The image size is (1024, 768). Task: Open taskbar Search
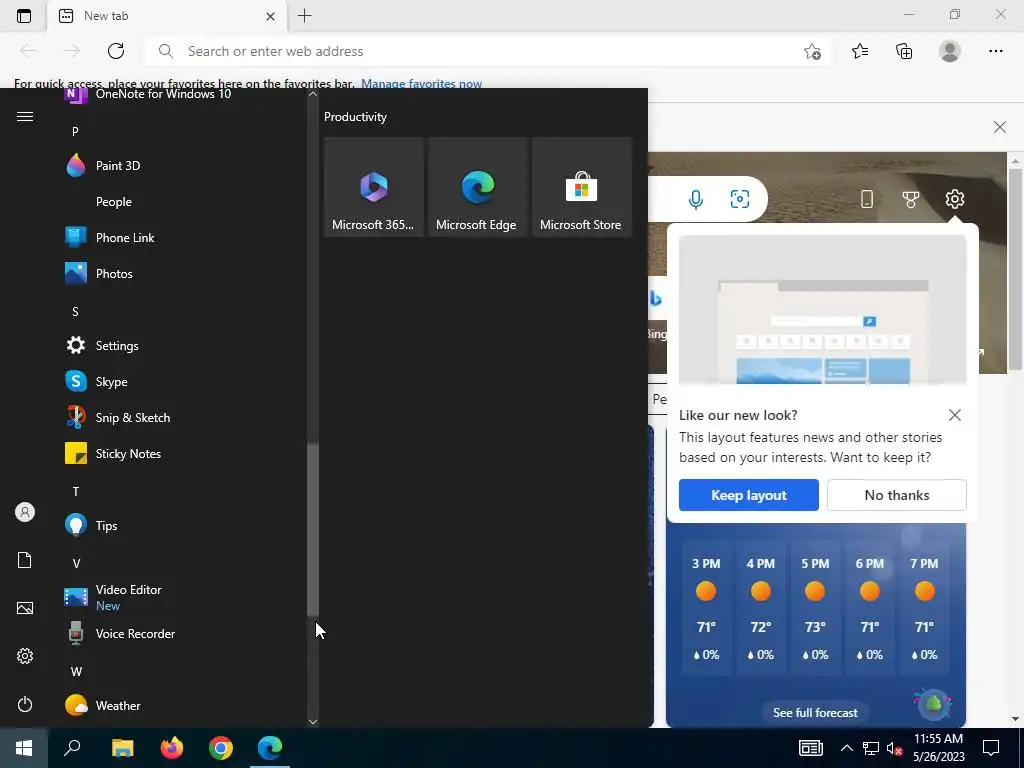(x=72, y=748)
